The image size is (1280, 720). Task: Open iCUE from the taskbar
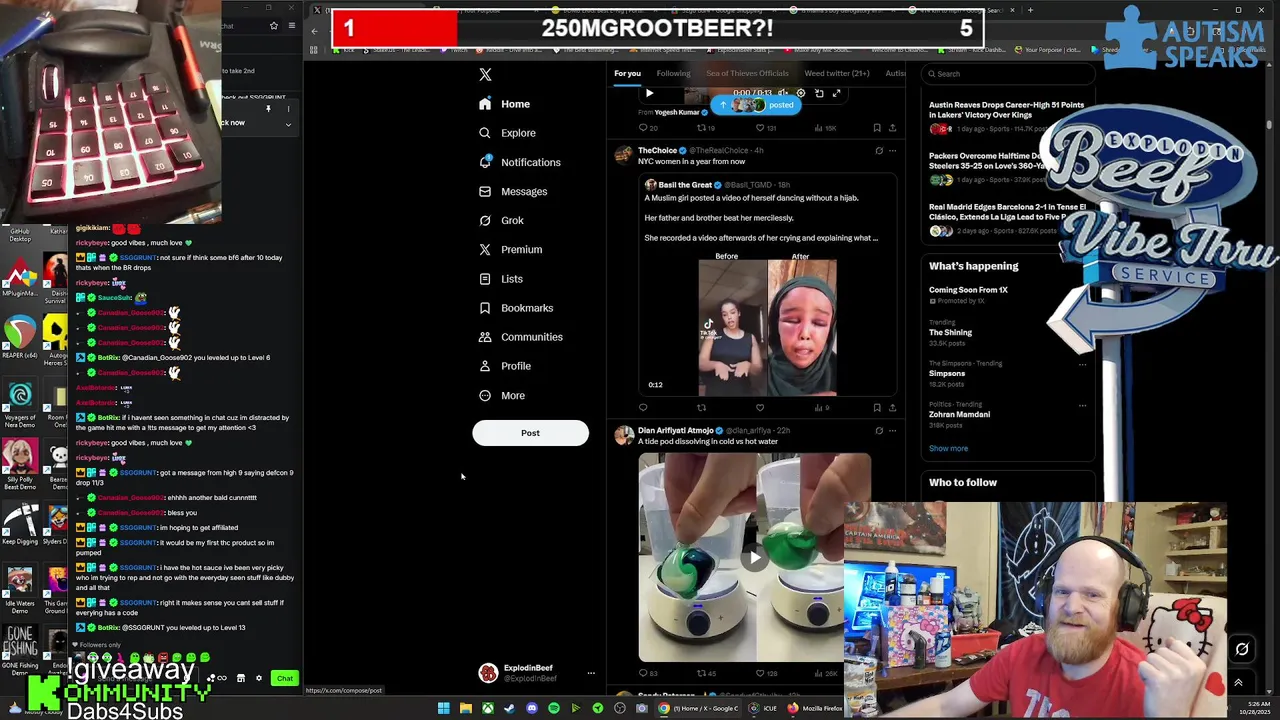pyautogui.click(x=762, y=708)
